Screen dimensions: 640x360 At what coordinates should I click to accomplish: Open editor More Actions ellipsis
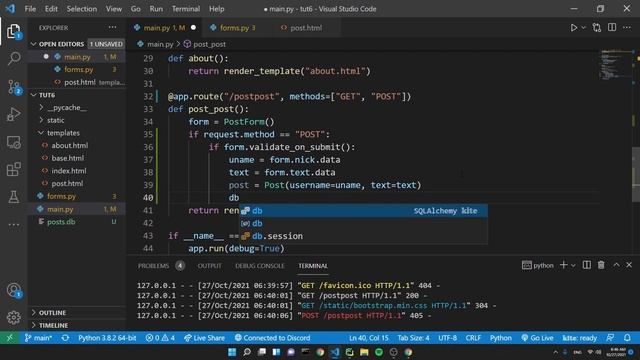(x=627, y=27)
